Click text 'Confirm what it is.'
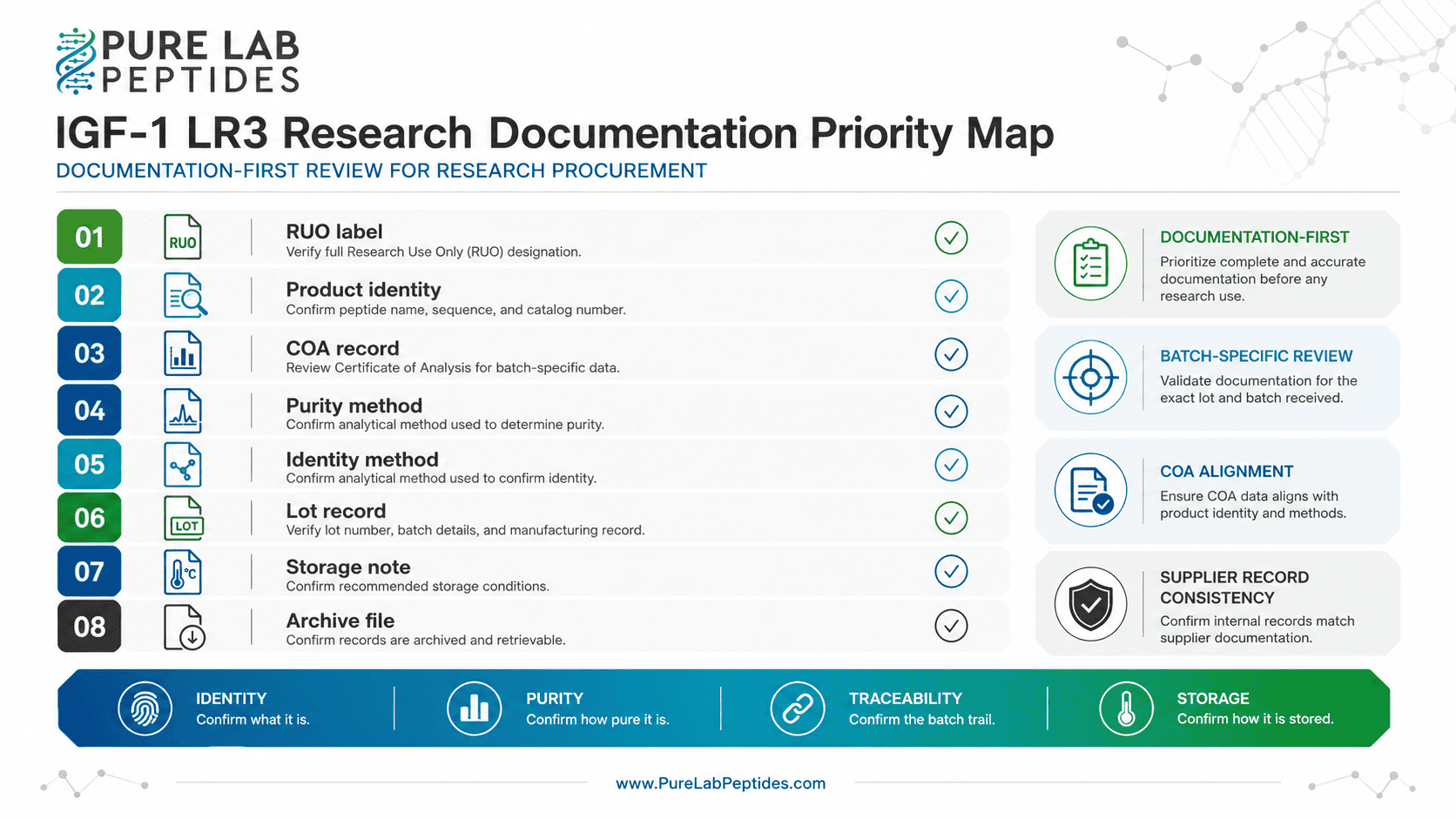Image resolution: width=1456 pixels, height=819 pixels. point(253,720)
